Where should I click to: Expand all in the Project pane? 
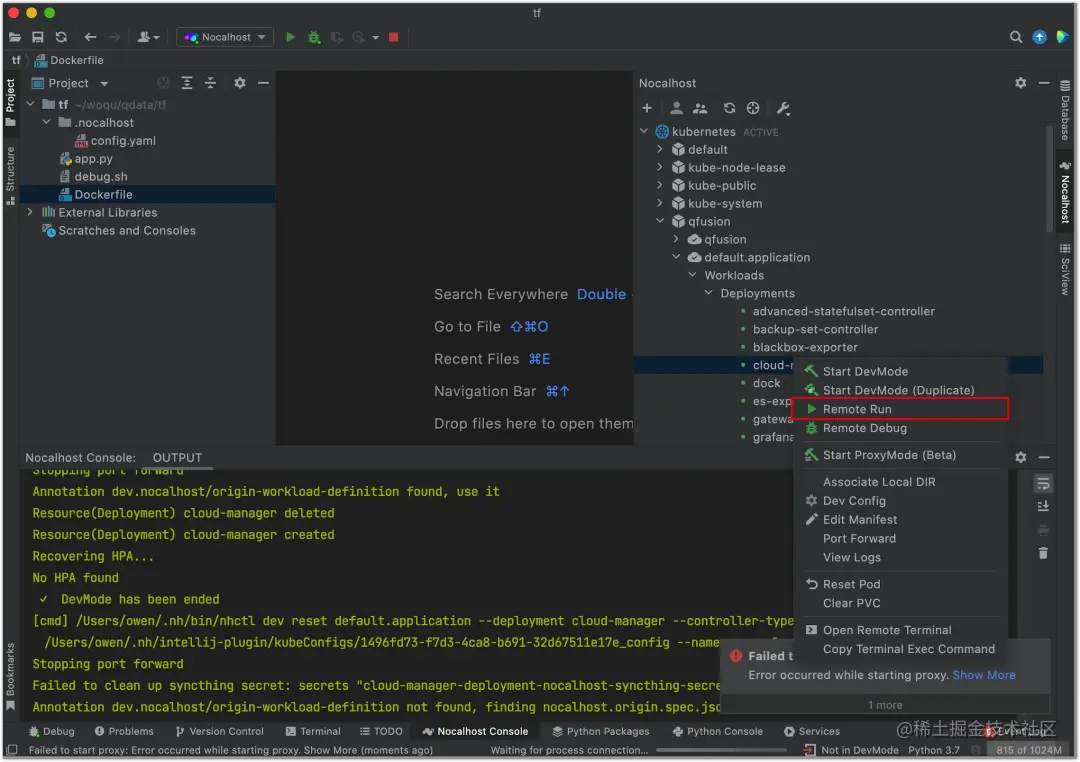187,83
